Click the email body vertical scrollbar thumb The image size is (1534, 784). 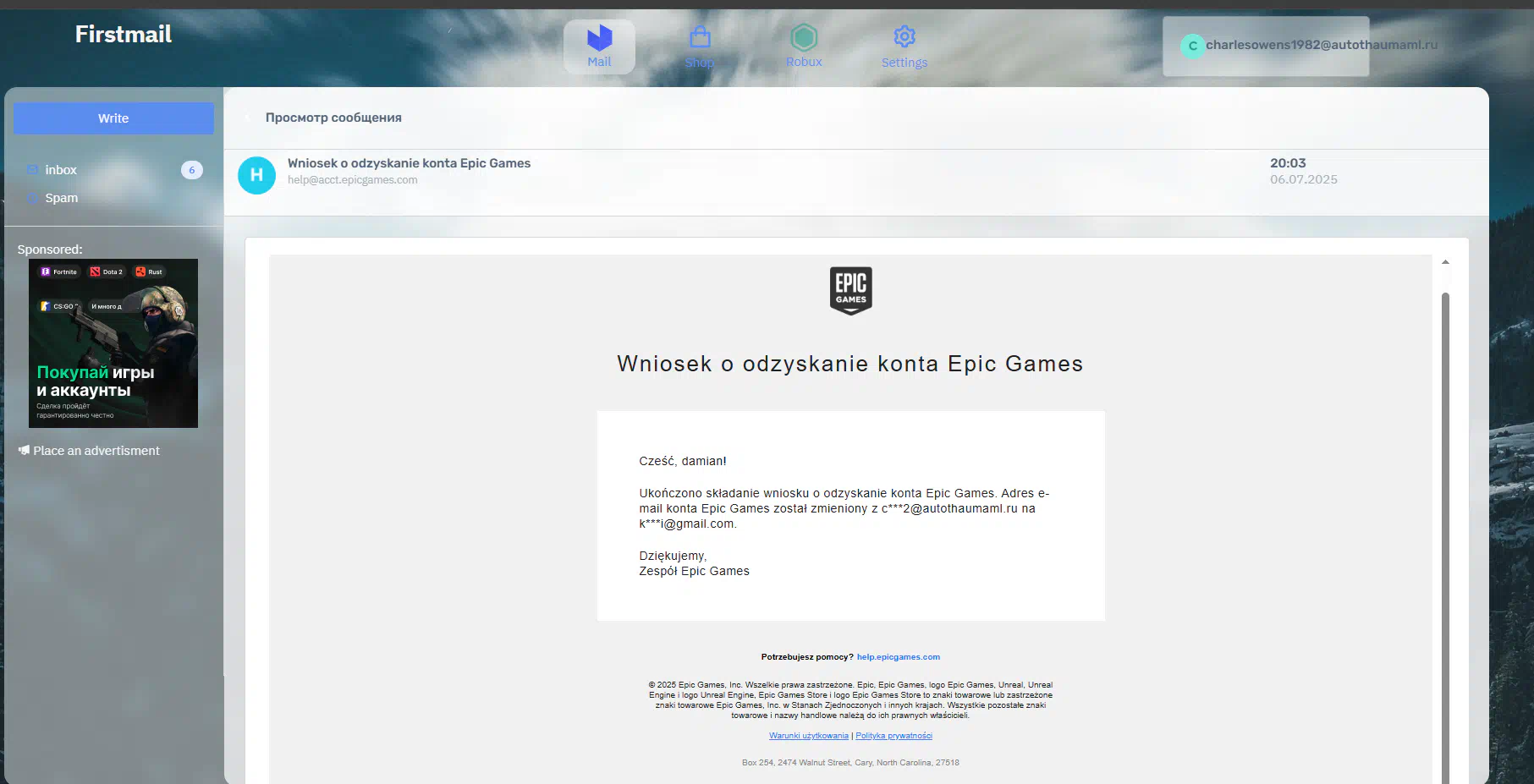tap(1445, 538)
